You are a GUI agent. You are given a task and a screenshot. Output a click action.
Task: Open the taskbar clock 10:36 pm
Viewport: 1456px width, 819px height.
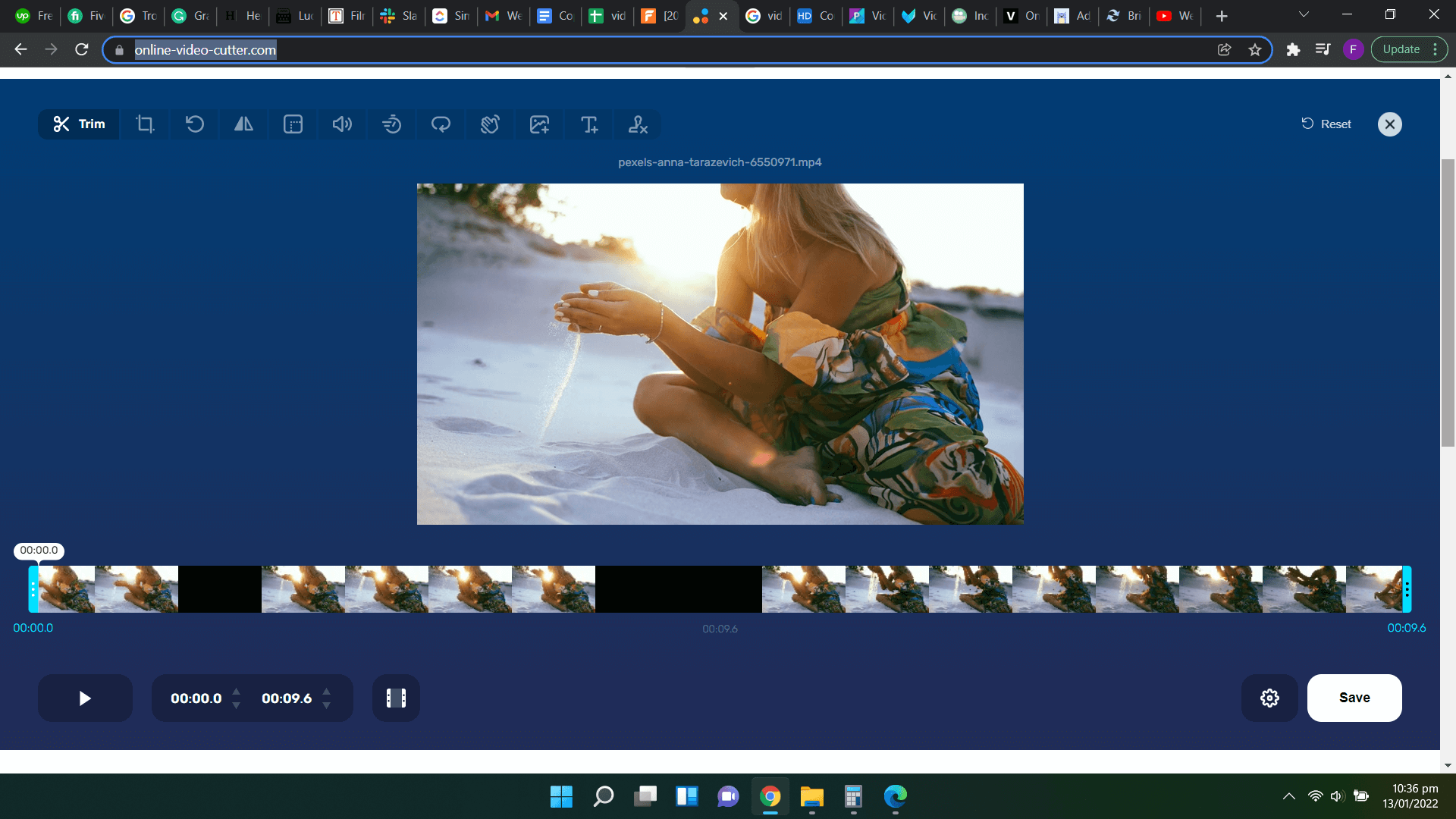(x=1410, y=796)
